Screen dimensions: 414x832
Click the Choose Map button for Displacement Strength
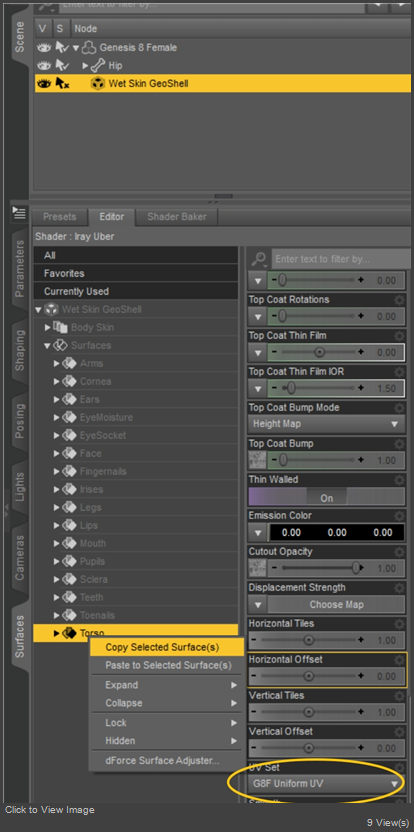click(337, 604)
